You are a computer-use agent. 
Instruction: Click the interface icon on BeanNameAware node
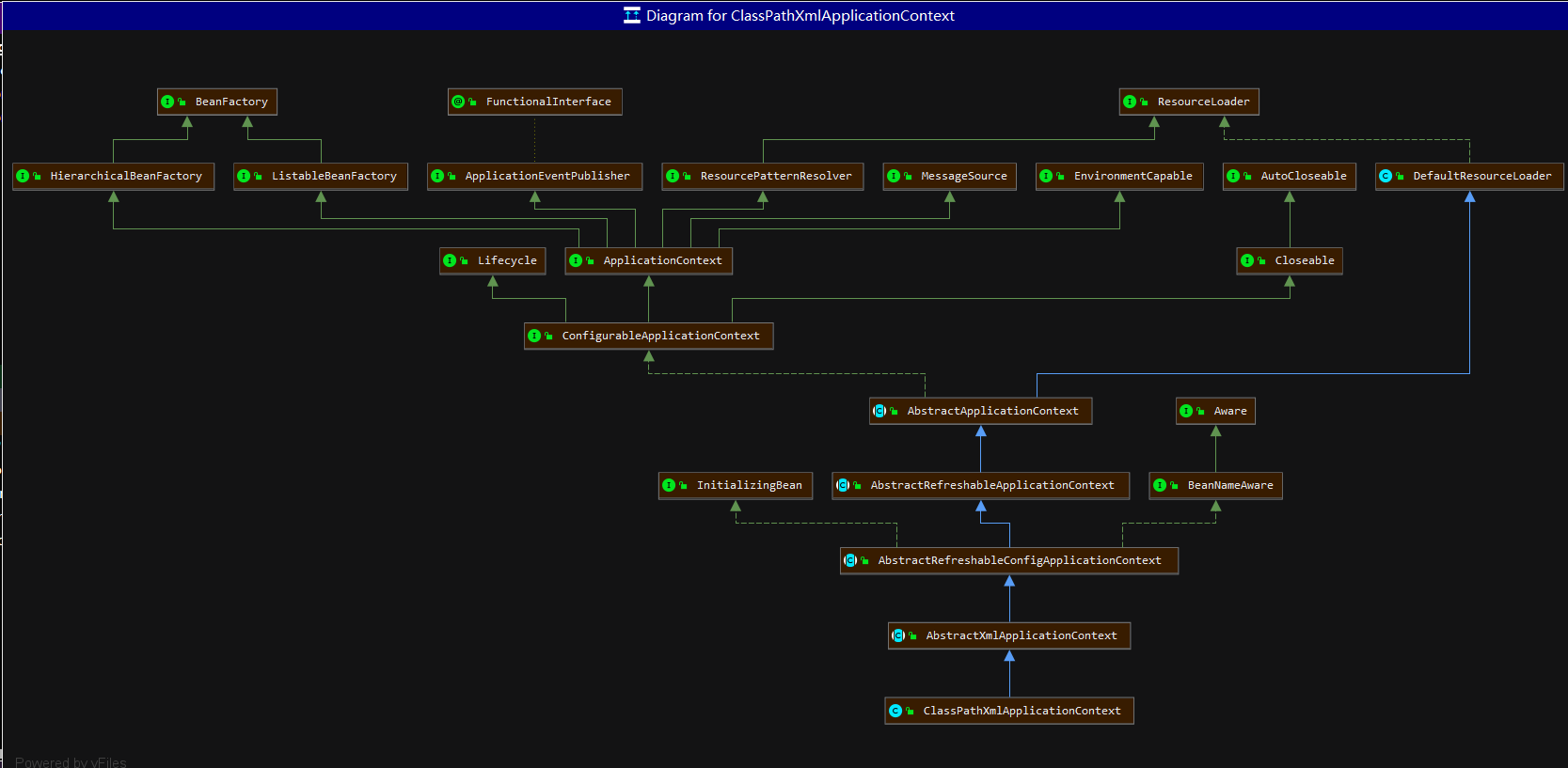coord(1160,485)
